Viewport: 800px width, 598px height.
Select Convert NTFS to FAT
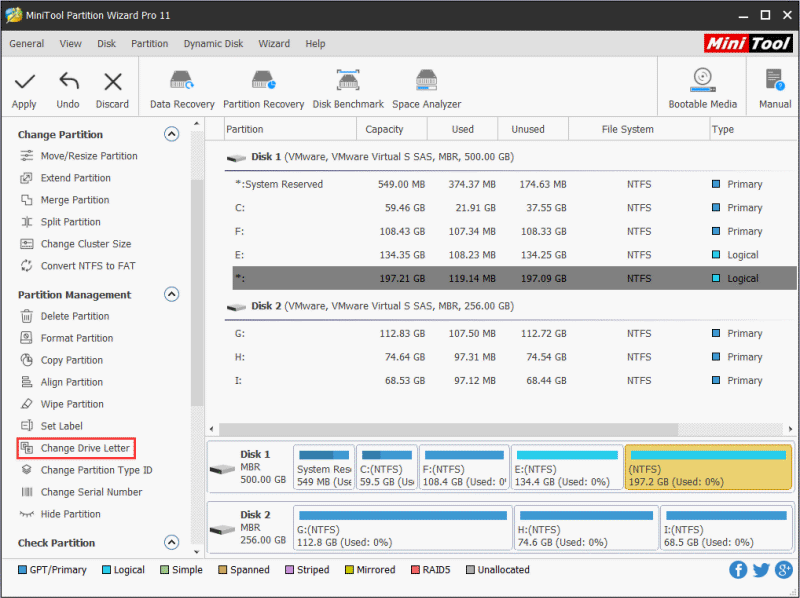pos(78,265)
